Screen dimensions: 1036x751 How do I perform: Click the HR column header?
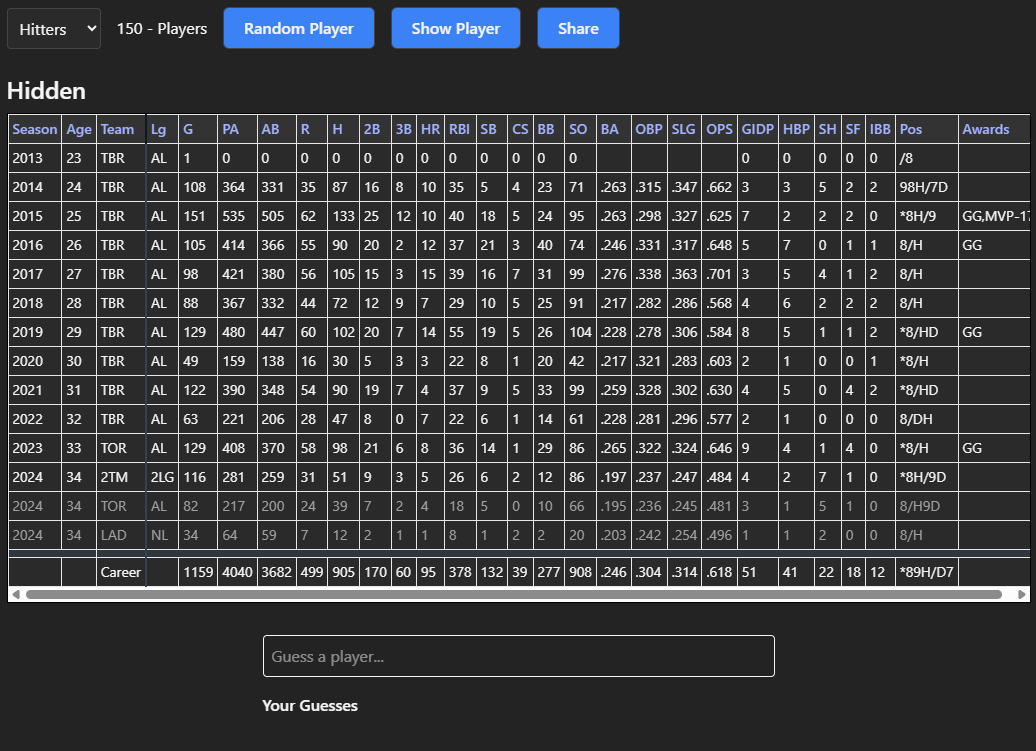pos(430,129)
